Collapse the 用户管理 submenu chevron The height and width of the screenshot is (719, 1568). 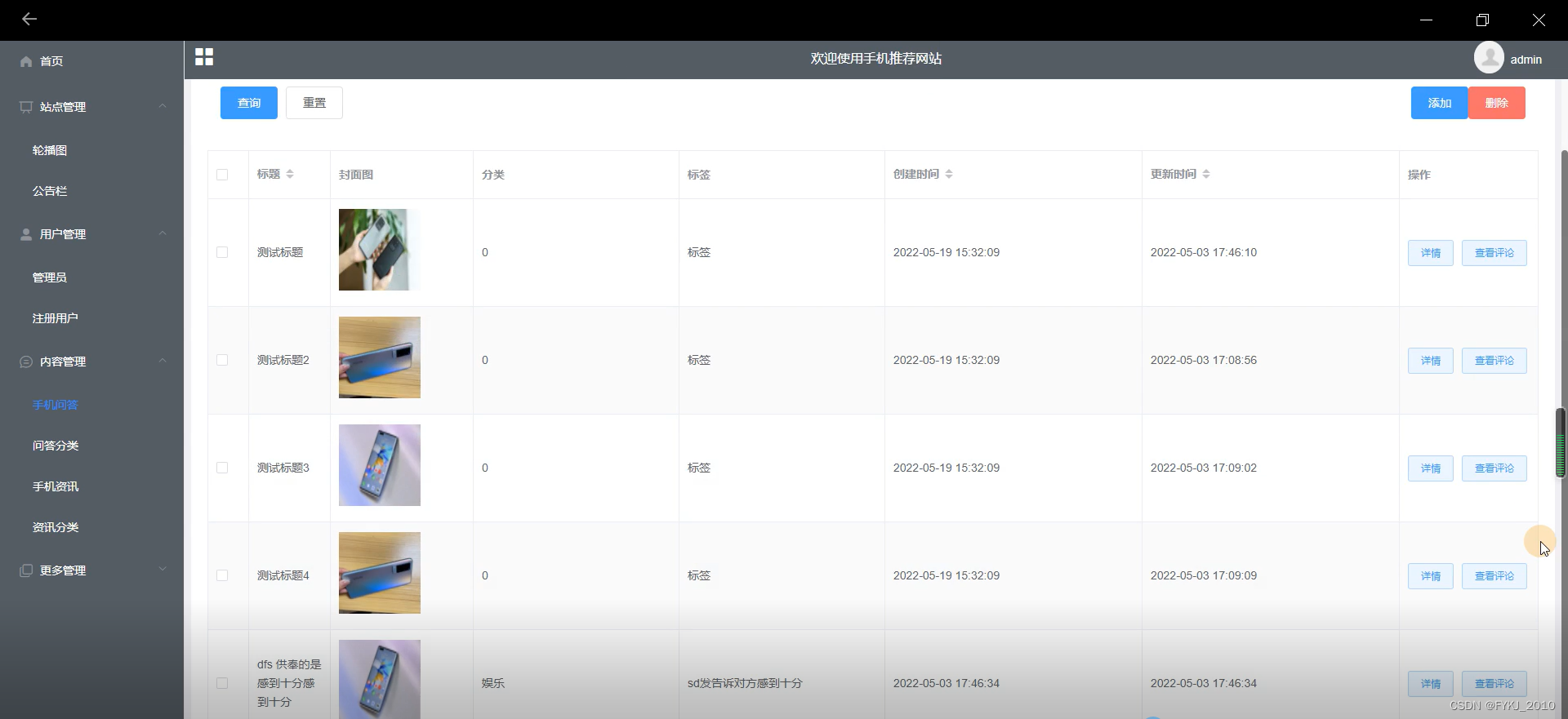coord(163,233)
